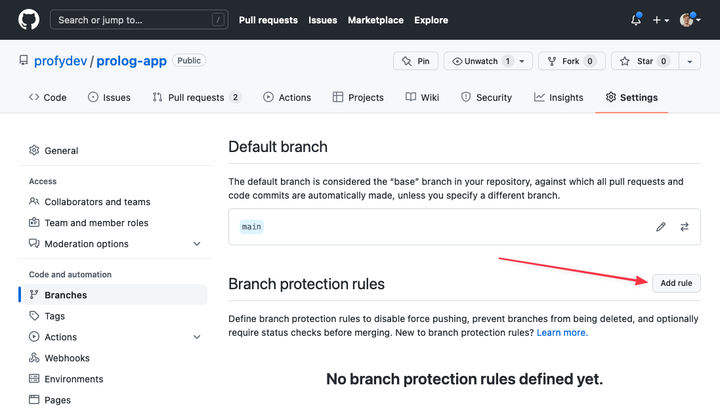
Task: Open the user avatar menu
Action: (690, 20)
